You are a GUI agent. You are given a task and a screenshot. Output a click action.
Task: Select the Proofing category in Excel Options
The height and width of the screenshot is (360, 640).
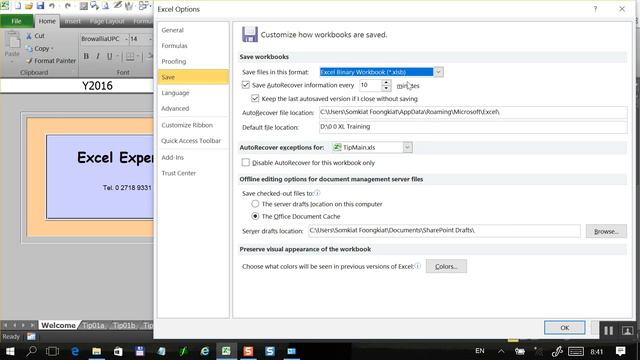(193, 61)
